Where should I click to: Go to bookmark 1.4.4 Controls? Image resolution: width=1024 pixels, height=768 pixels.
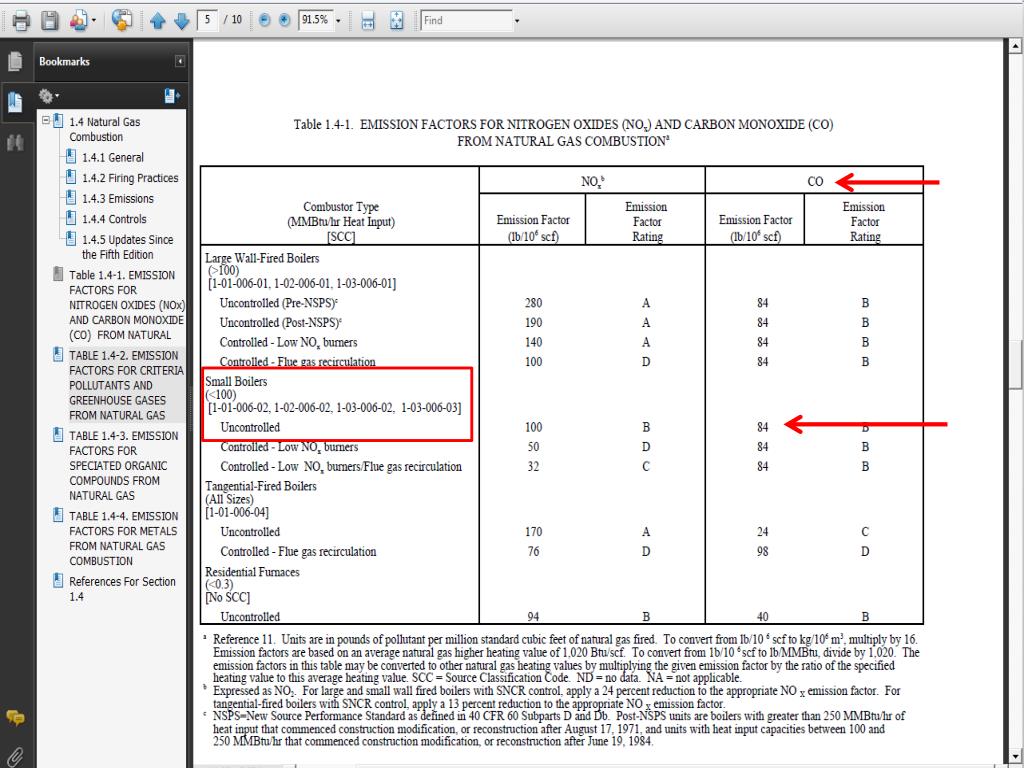pos(114,219)
